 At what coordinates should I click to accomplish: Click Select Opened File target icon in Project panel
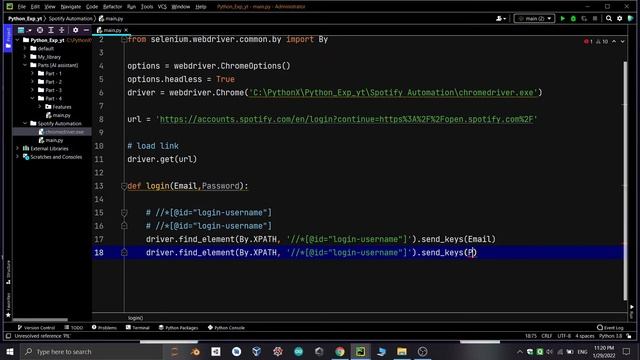point(40,30)
